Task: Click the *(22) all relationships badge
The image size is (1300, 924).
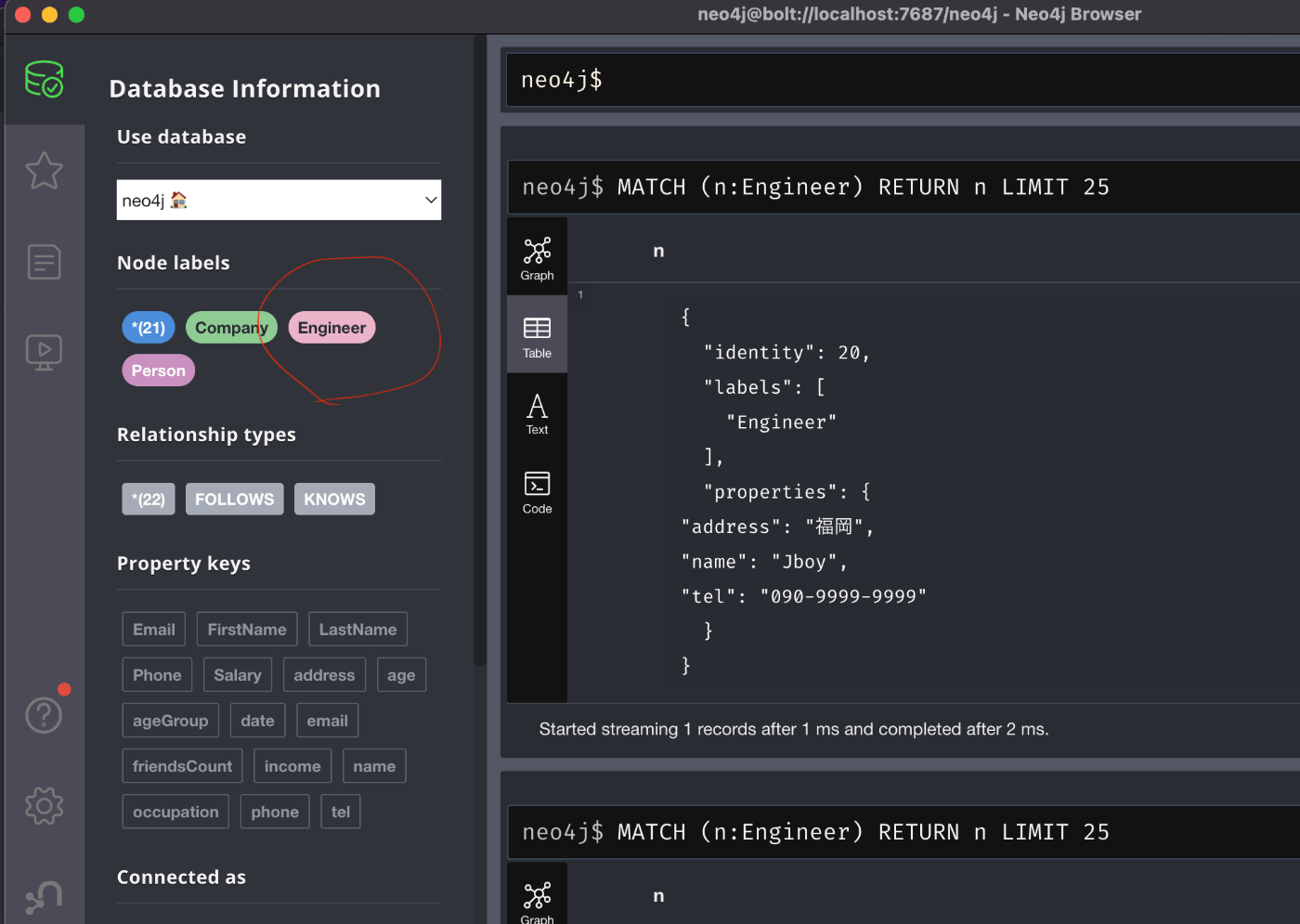Action: [x=149, y=499]
